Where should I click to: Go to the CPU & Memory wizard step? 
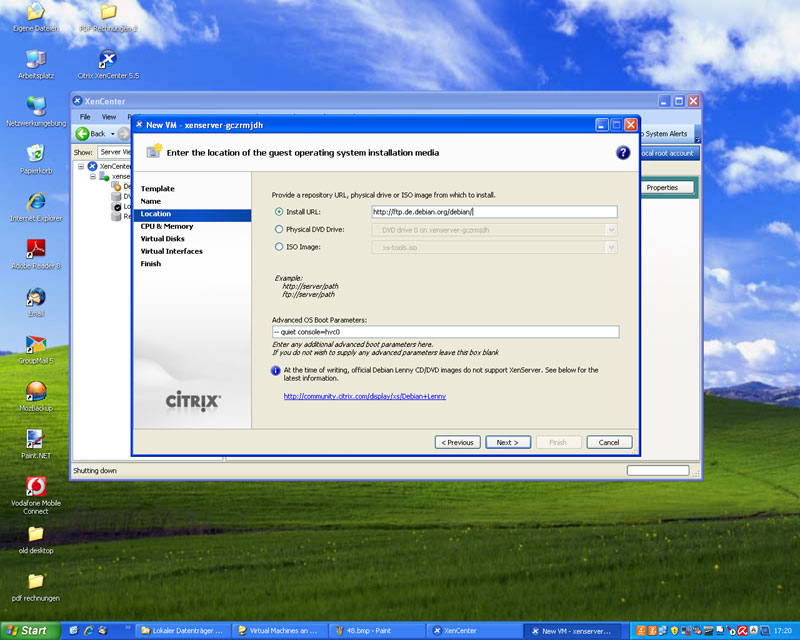[x=167, y=226]
